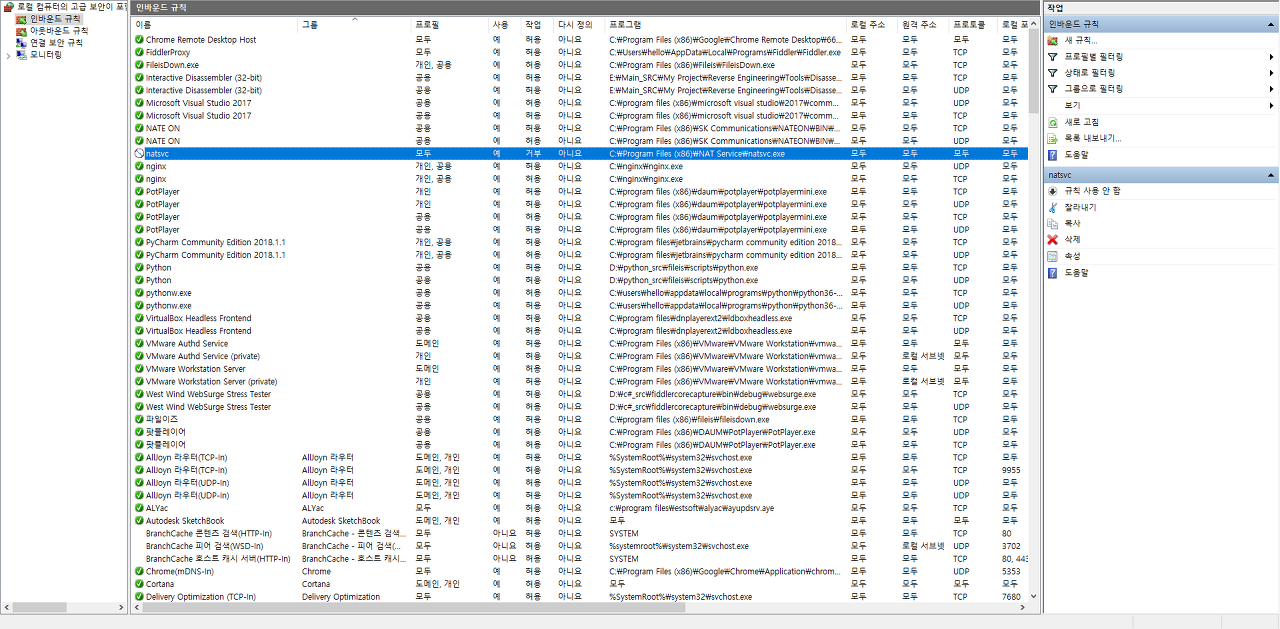Click green check icon of FileisDown.exe rule
This screenshot has height=629, width=1280.
(x=139, y=65)
